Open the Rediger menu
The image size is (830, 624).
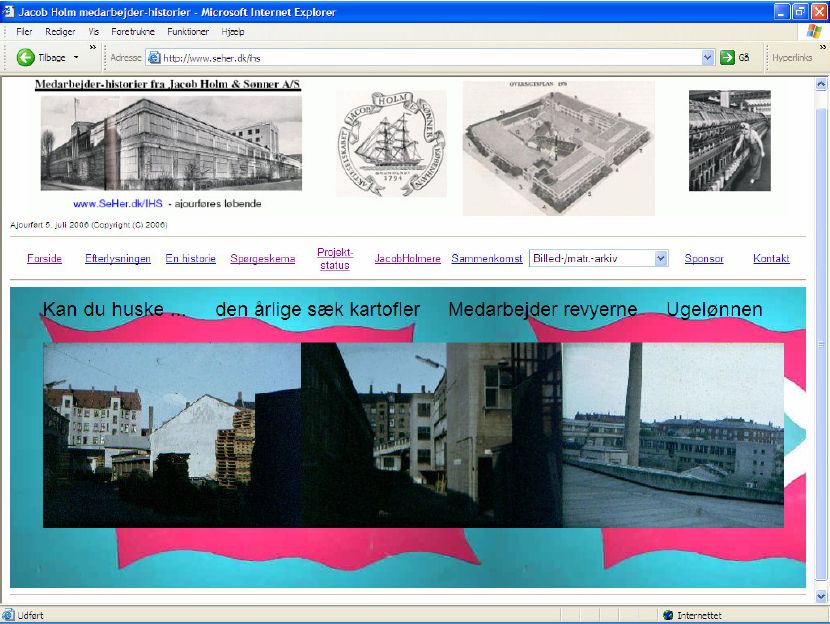[60, 32]
